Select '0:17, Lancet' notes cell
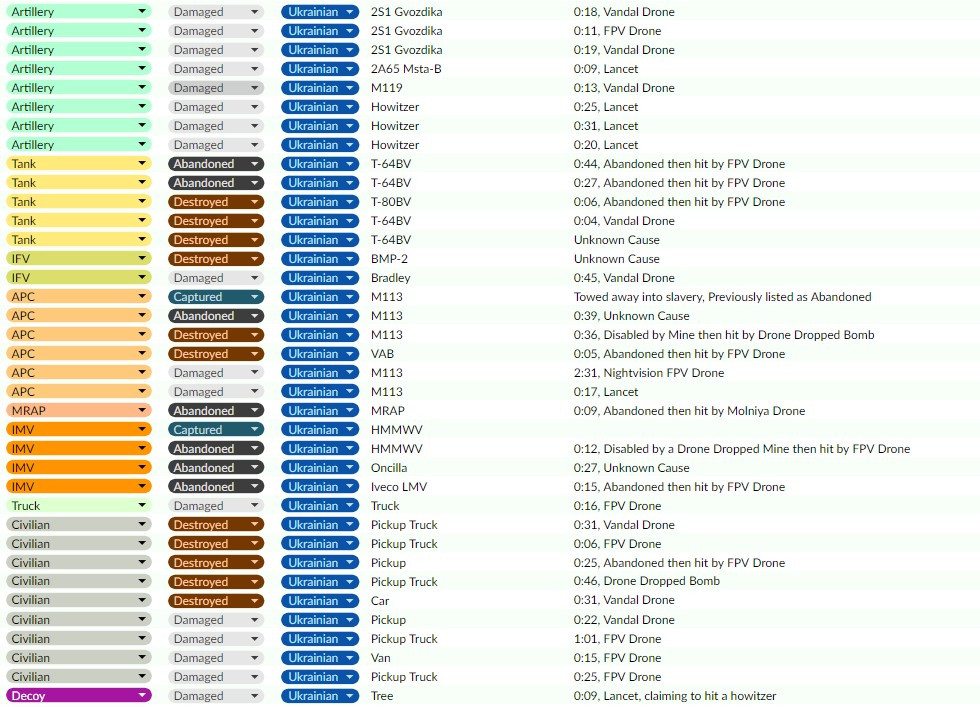Image resolution: width=980 pixels, height=707 pixels. tap(606, 392)
